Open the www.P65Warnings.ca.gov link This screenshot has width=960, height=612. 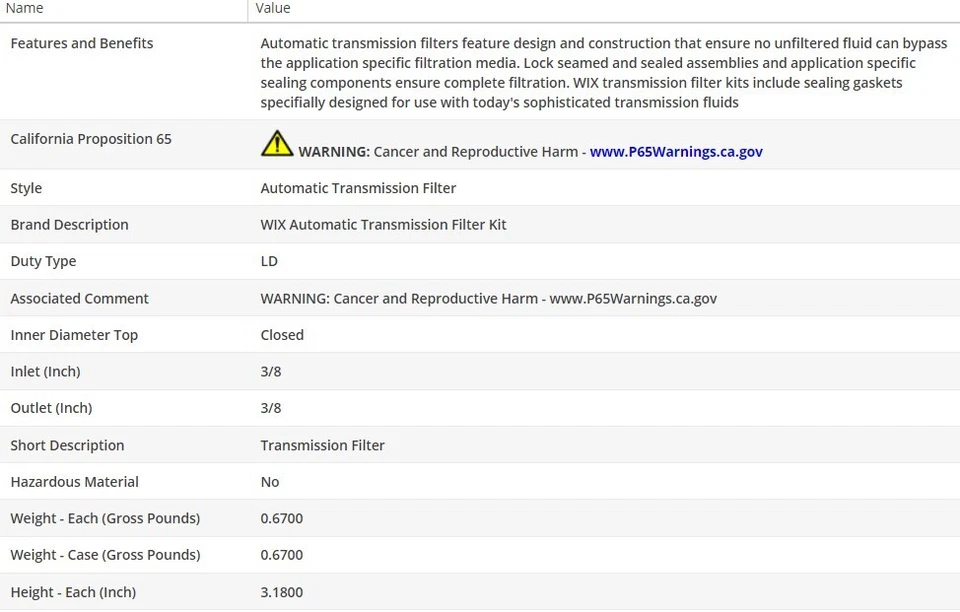[676, 152]
